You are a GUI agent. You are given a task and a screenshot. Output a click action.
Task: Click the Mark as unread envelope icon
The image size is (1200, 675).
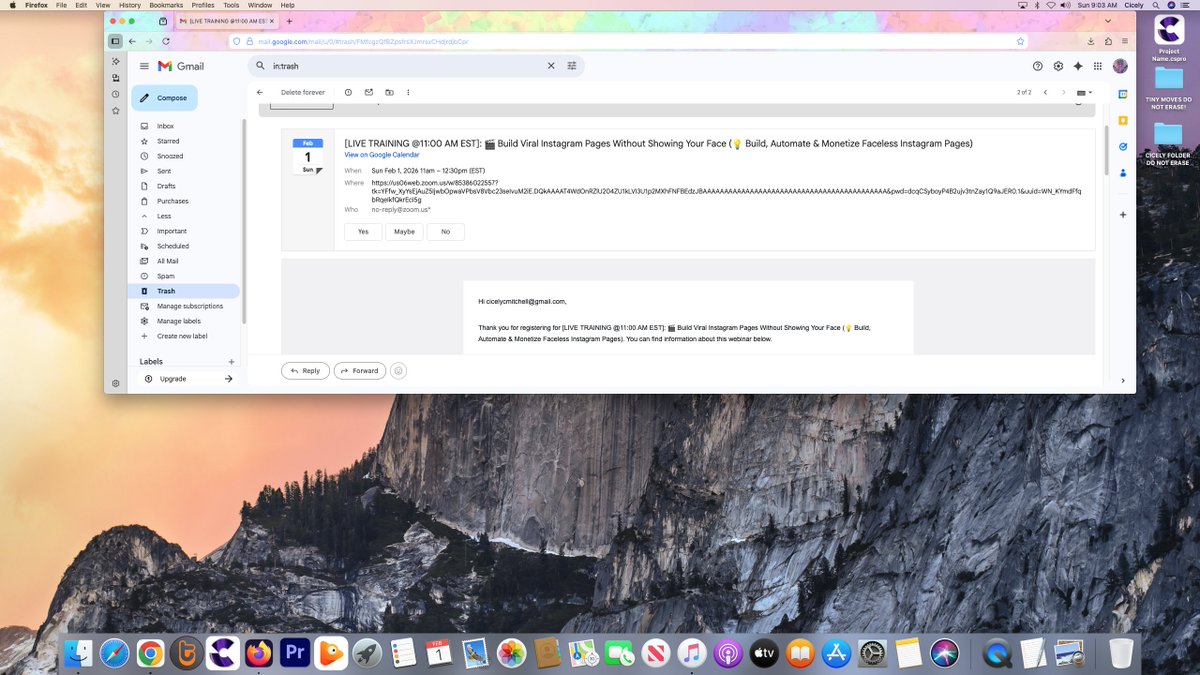(368, 92)
